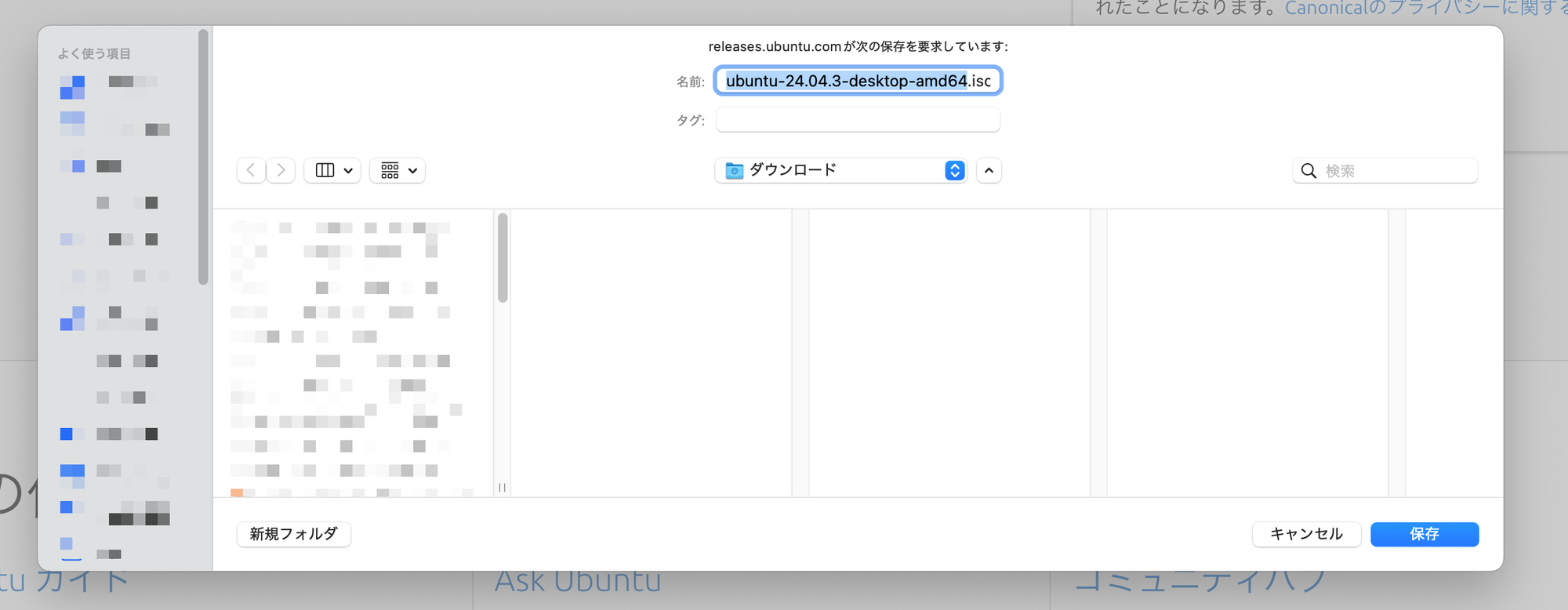This screenshot has height=610, width=1568.
Task: Collapse the dialog with the up chevron
Action: pyautogui.click(x=989, y=170)
